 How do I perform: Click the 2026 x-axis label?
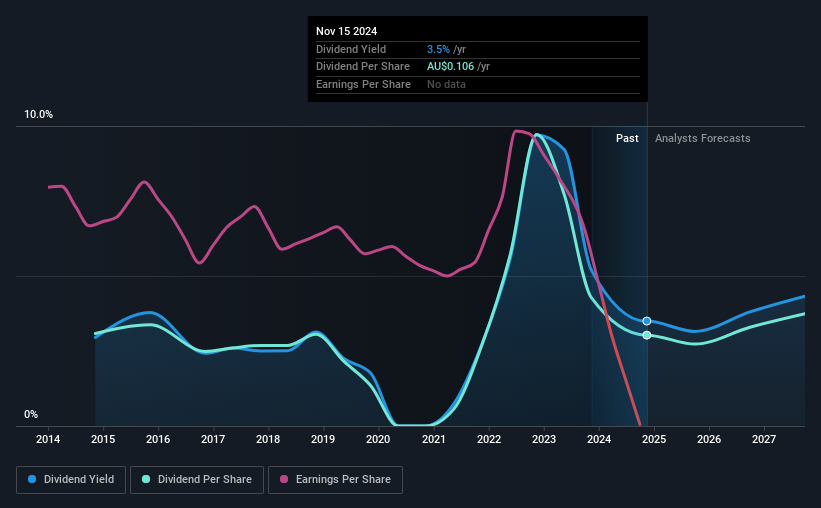point(709,439)
